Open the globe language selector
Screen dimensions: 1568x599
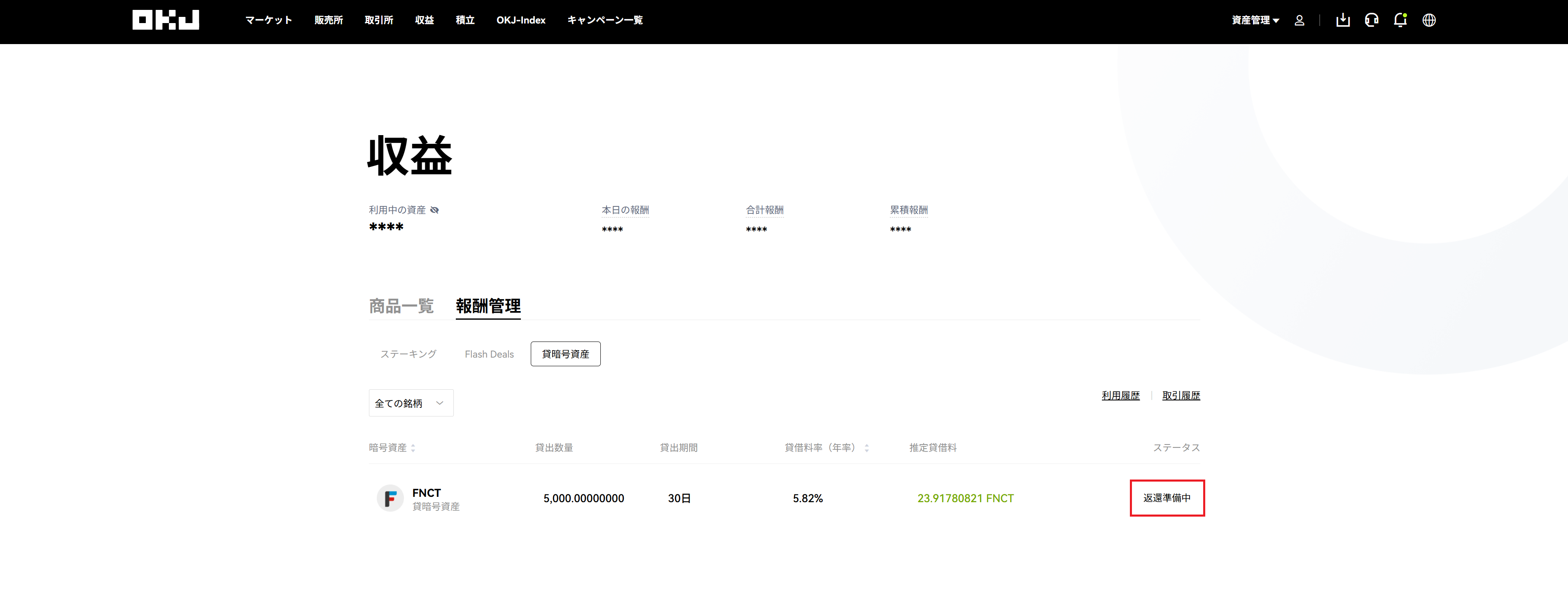(1428, 20)
